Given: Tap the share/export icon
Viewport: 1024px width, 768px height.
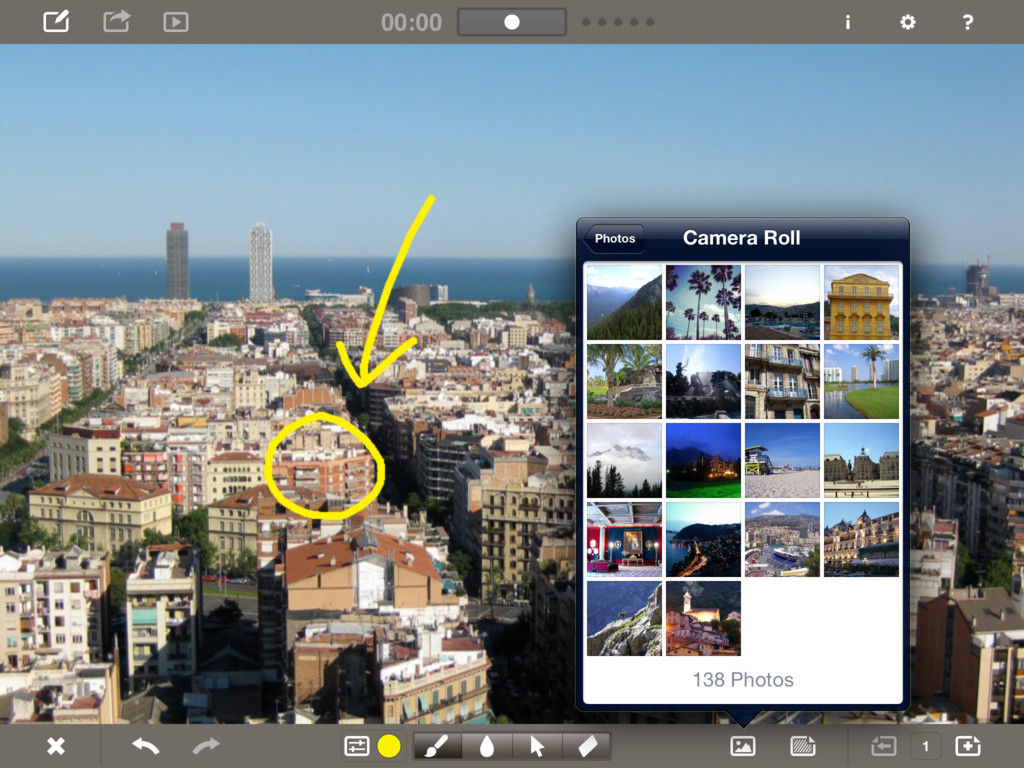Looking at the screenshot, I should 116,22.
